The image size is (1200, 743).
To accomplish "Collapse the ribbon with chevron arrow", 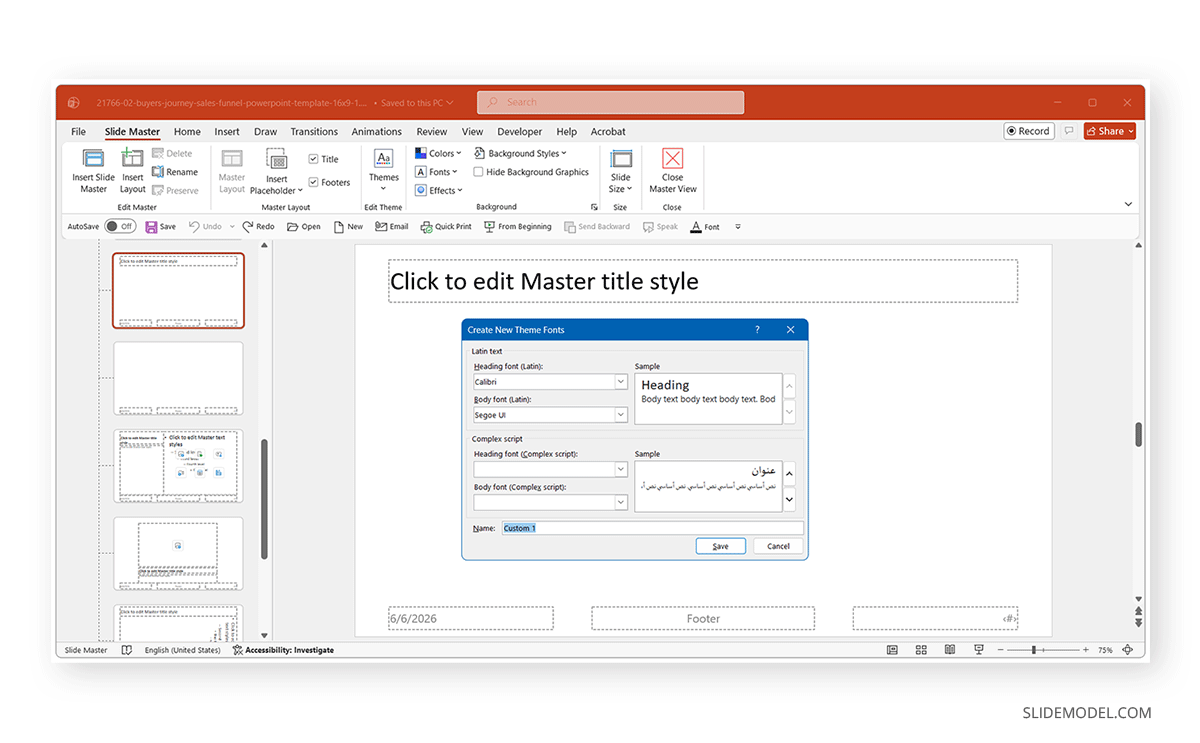I will (x=1128, y=204).
